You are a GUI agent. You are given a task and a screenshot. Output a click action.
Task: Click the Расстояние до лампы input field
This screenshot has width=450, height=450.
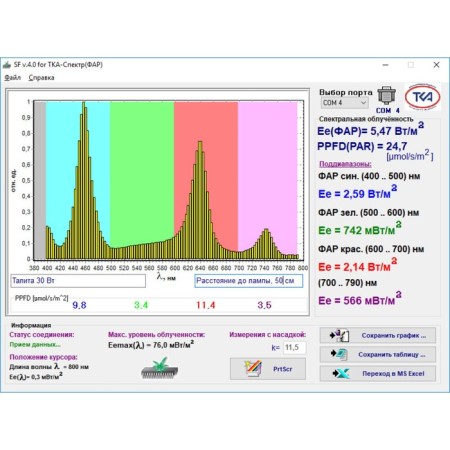coord(249,281)
